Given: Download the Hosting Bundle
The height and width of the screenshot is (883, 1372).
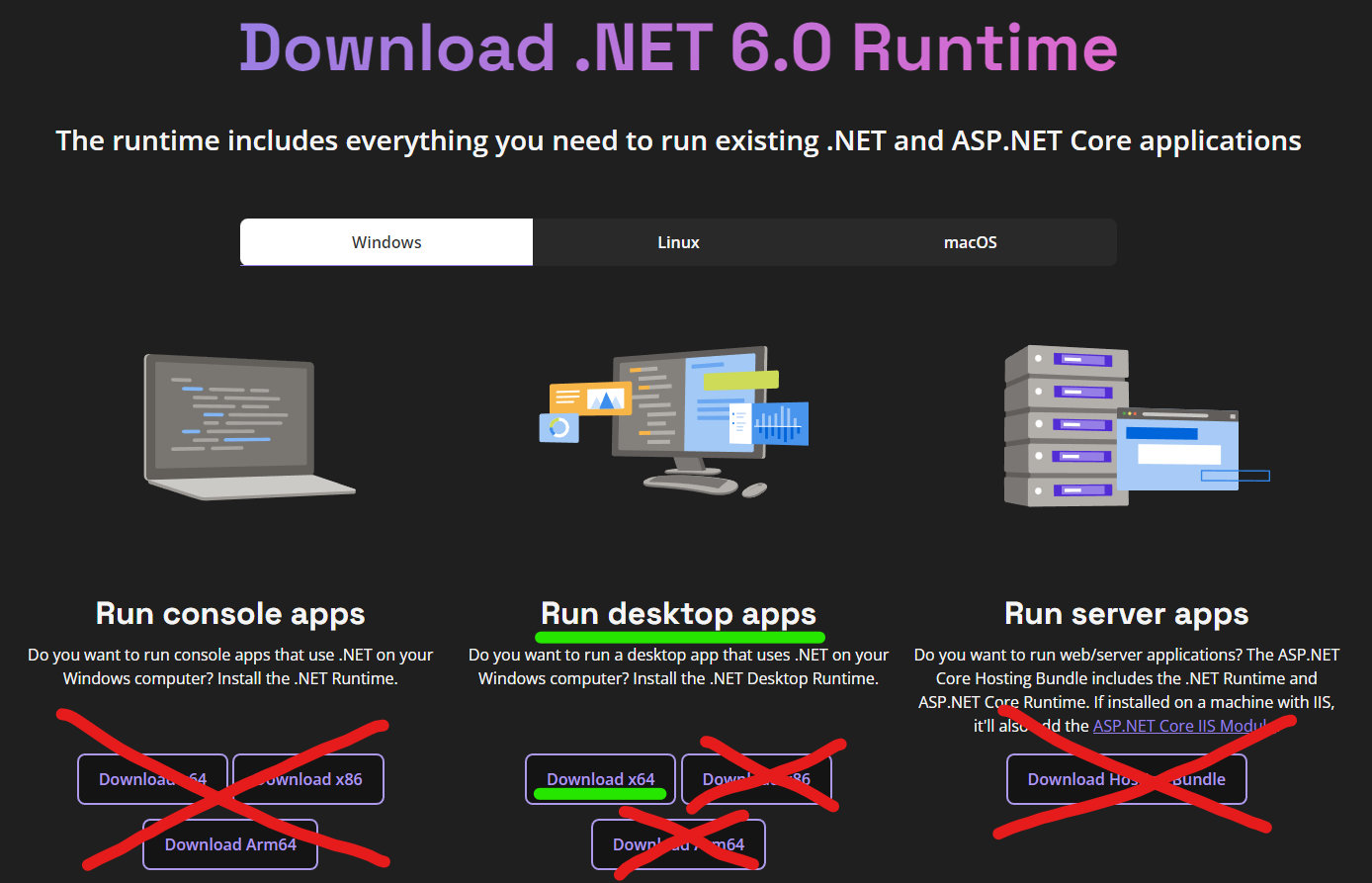Looking at the screenshot, I should click(1127, 779).
